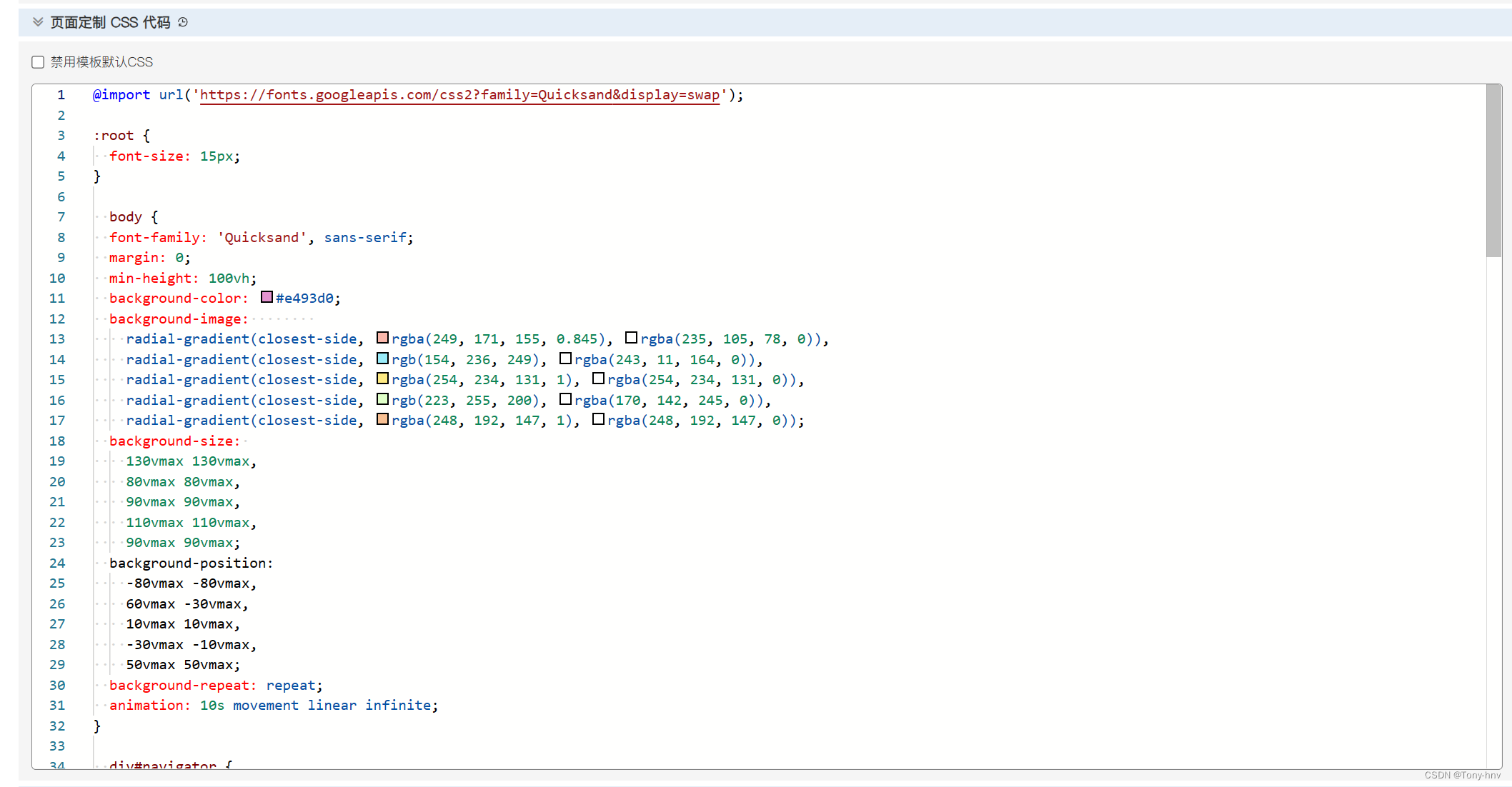Click the editor vertical scrollbar thumb
Viewport: 1512px width, 787px height.
point(1493,171)
